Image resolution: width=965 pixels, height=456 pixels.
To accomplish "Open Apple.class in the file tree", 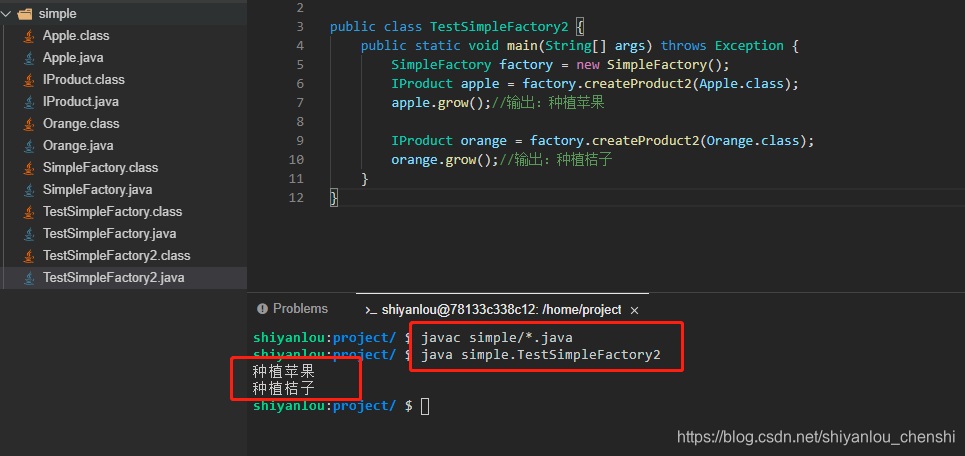I will [76, 36].
